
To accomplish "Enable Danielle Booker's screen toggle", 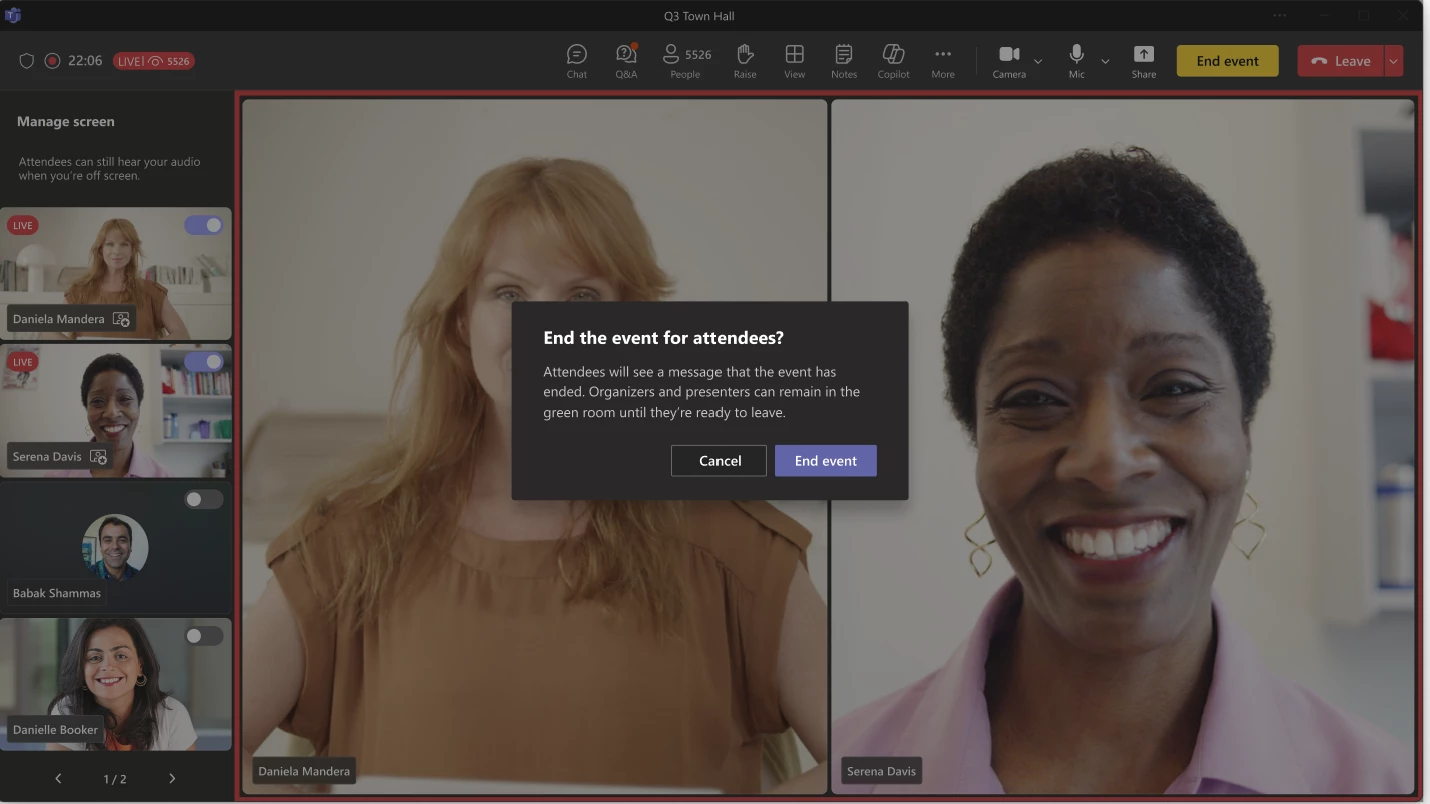I will [x=204, y=636].
